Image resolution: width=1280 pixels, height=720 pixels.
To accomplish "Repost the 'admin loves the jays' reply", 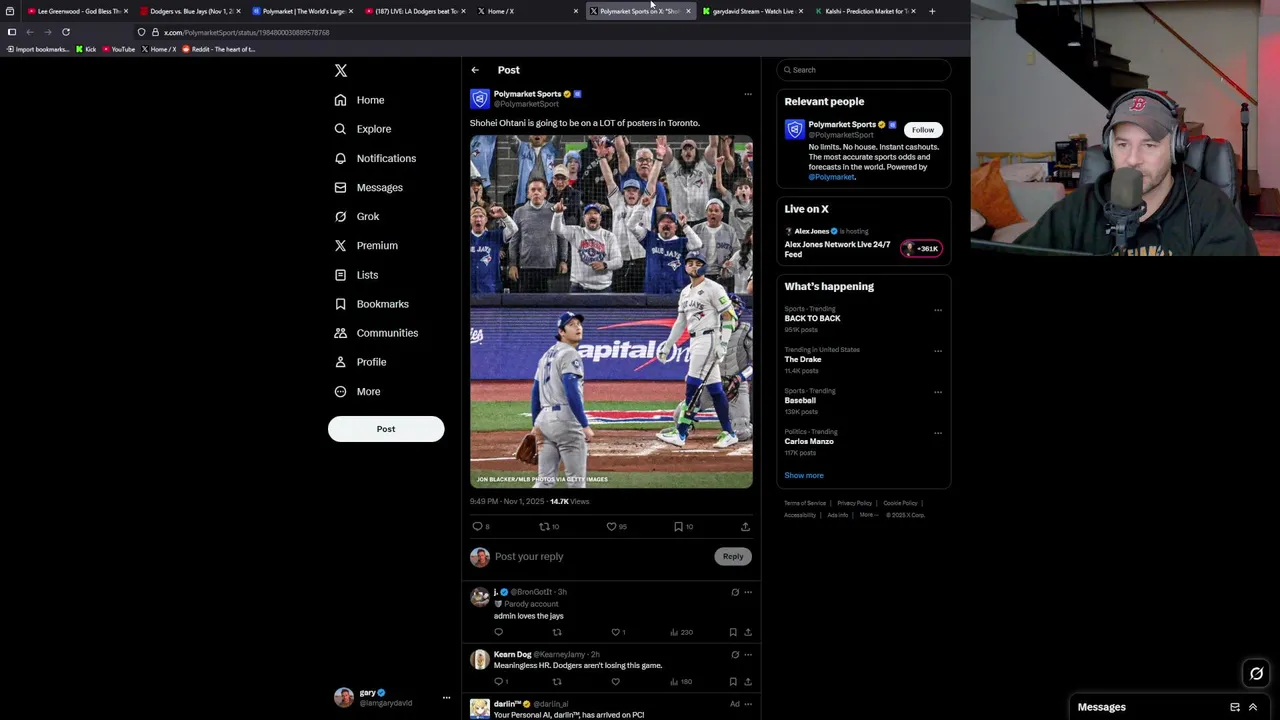I will 557,632.
